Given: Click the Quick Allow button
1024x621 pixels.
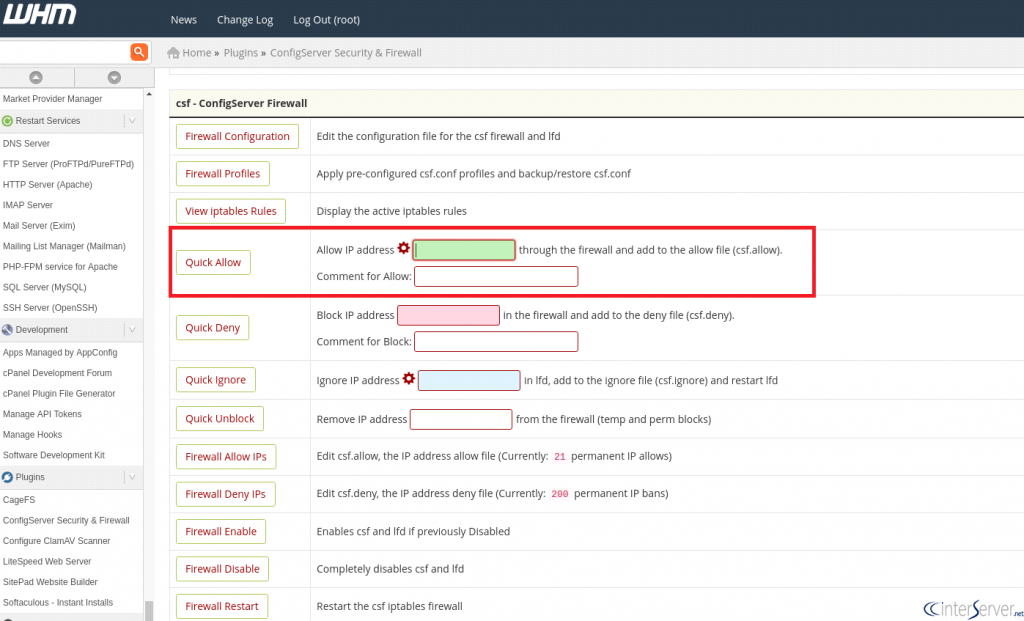Looking at the screenshot, I should pos(213,263).
